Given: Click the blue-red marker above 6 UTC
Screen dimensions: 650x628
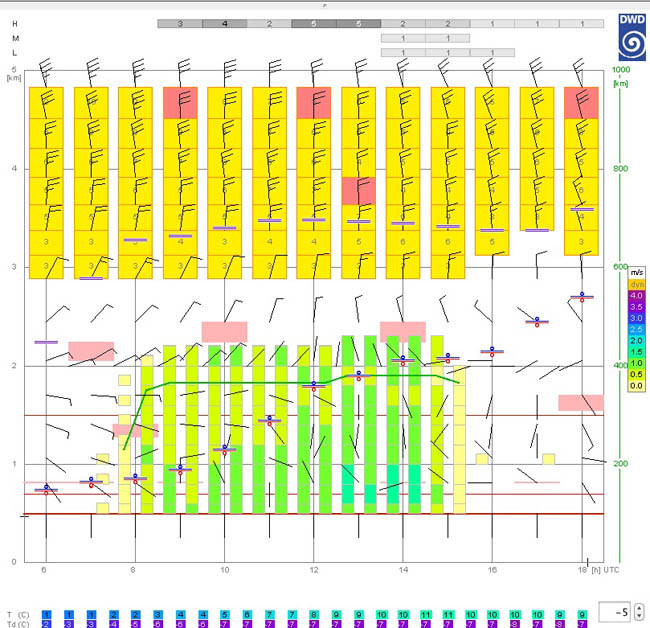Looking at the screenshot, I should tap(46, 489).
